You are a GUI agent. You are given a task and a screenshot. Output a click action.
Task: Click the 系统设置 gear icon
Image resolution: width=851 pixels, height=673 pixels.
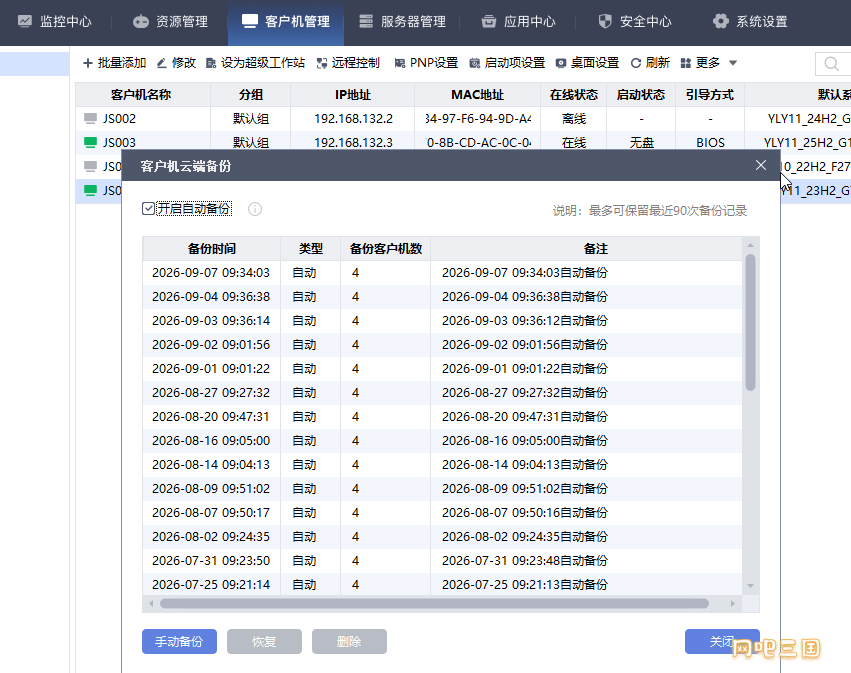(x=721, y=22)
